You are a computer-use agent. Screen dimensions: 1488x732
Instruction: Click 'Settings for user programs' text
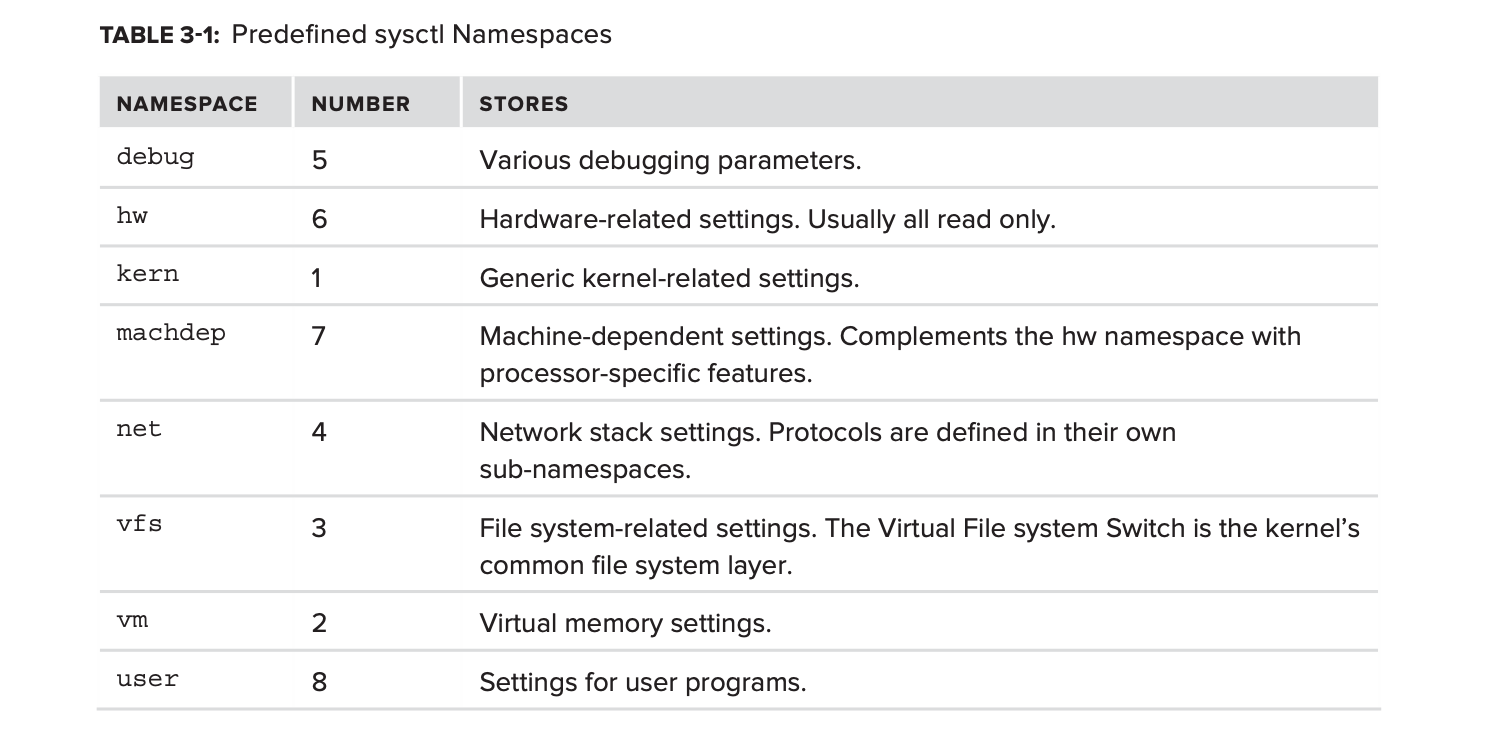[642, 682]
